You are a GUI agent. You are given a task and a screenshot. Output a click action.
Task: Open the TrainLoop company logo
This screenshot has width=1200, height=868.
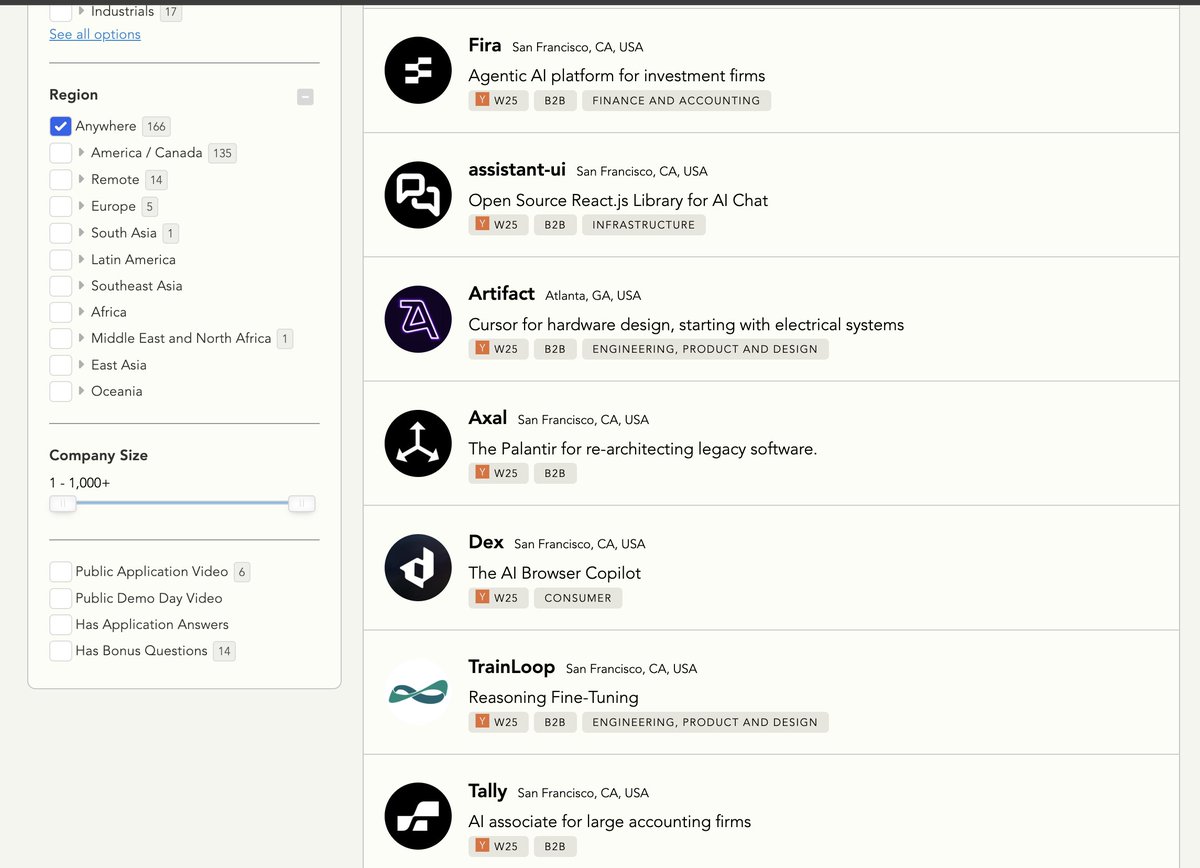click(418, 692)
